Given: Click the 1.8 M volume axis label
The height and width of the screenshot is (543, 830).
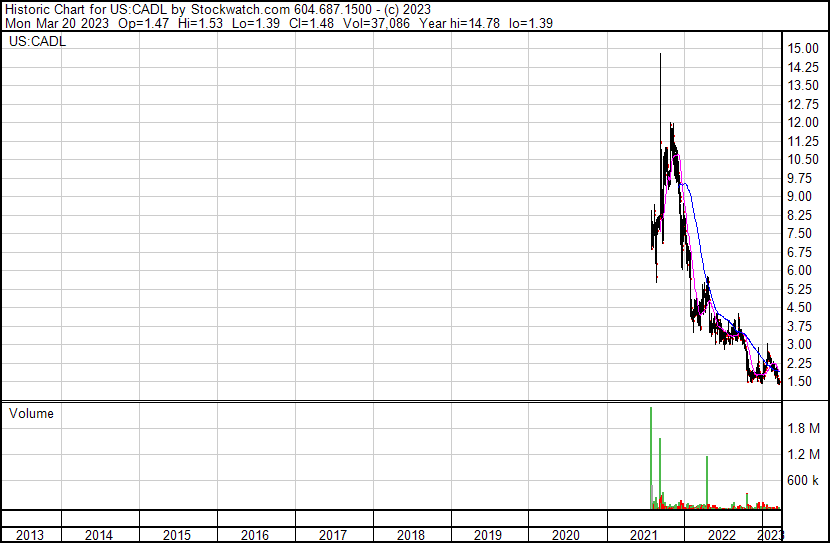Looking at the screenshot, I should [x=804, y=429].
